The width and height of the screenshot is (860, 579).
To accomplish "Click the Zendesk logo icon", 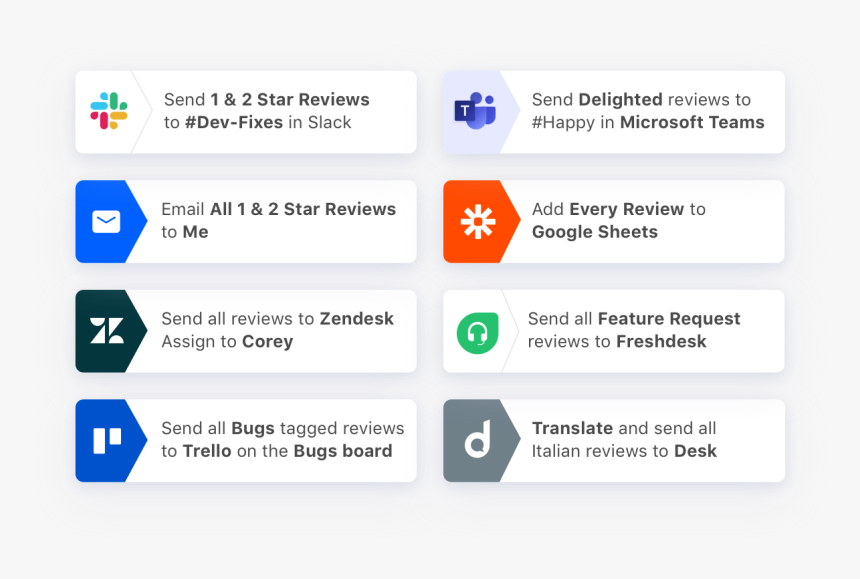I will click(107, 331).
